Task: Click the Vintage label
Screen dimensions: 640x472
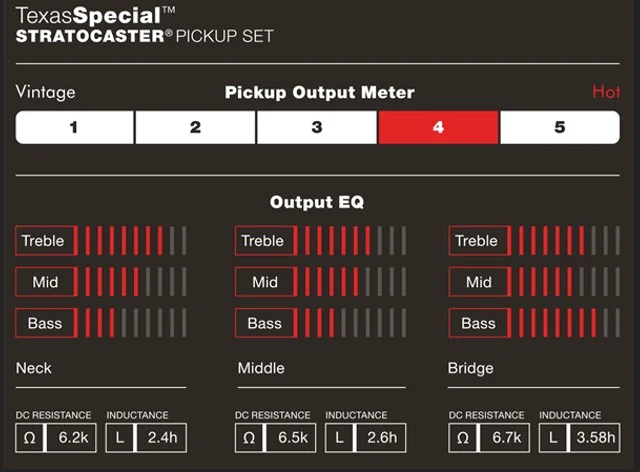Action: [x=45, y=92]
